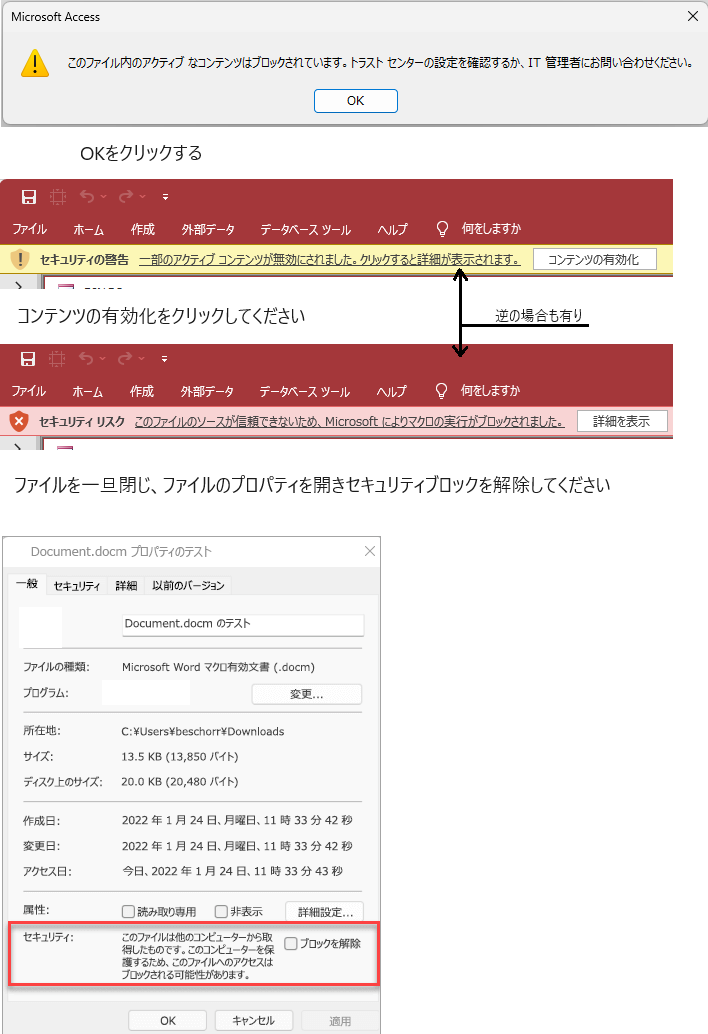Select 外部データ tab in the upper Access ribbon
708x1034 pixels.
coord(208,229)
